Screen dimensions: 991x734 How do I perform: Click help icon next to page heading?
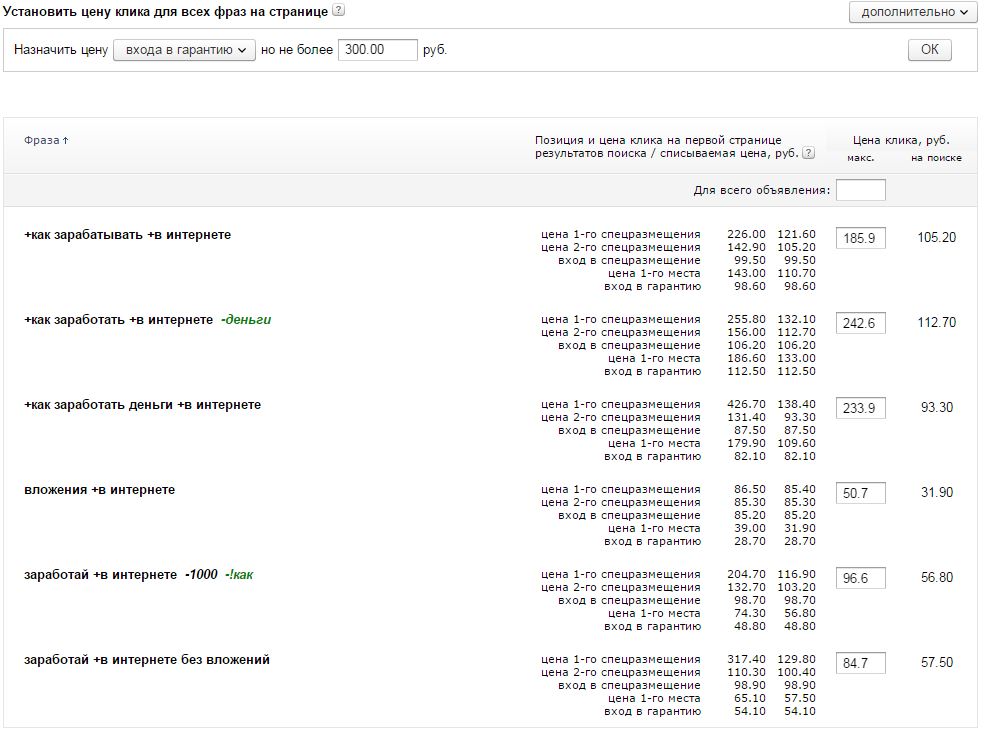pos(338,11)
